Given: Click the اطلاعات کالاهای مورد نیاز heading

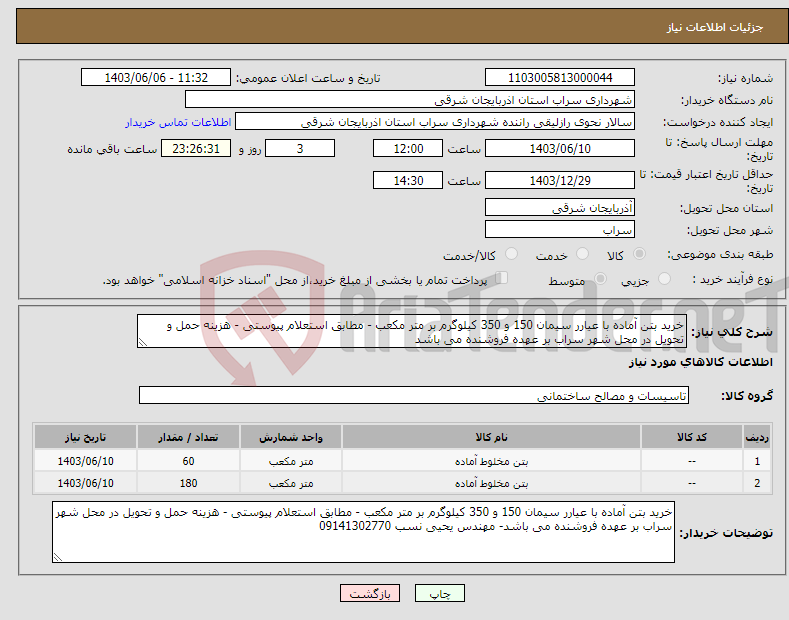Looking at the screenshot, I should point(700,362).
